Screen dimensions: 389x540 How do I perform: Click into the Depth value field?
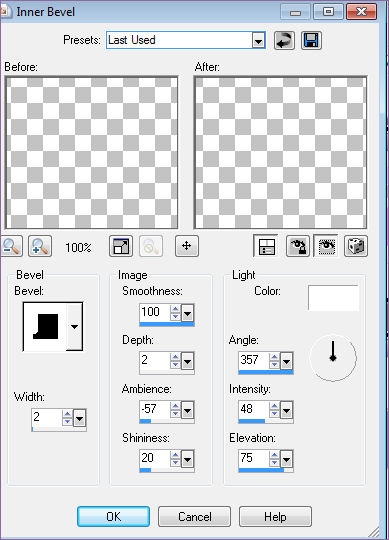click(x=155, y=361)
